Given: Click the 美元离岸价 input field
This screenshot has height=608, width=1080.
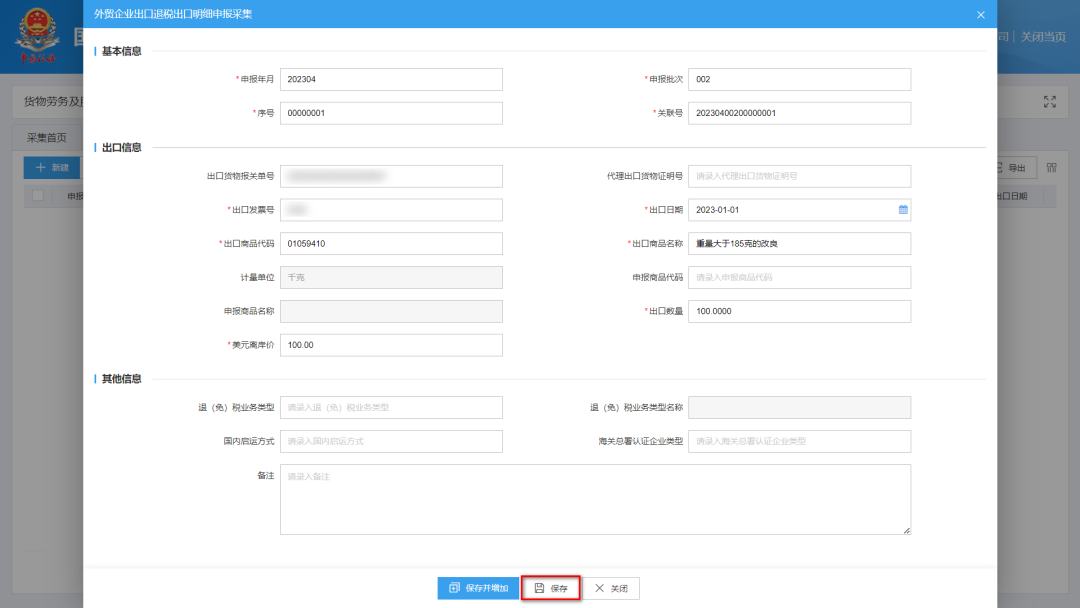Looking at the screenshot, I should click(391, 345).
